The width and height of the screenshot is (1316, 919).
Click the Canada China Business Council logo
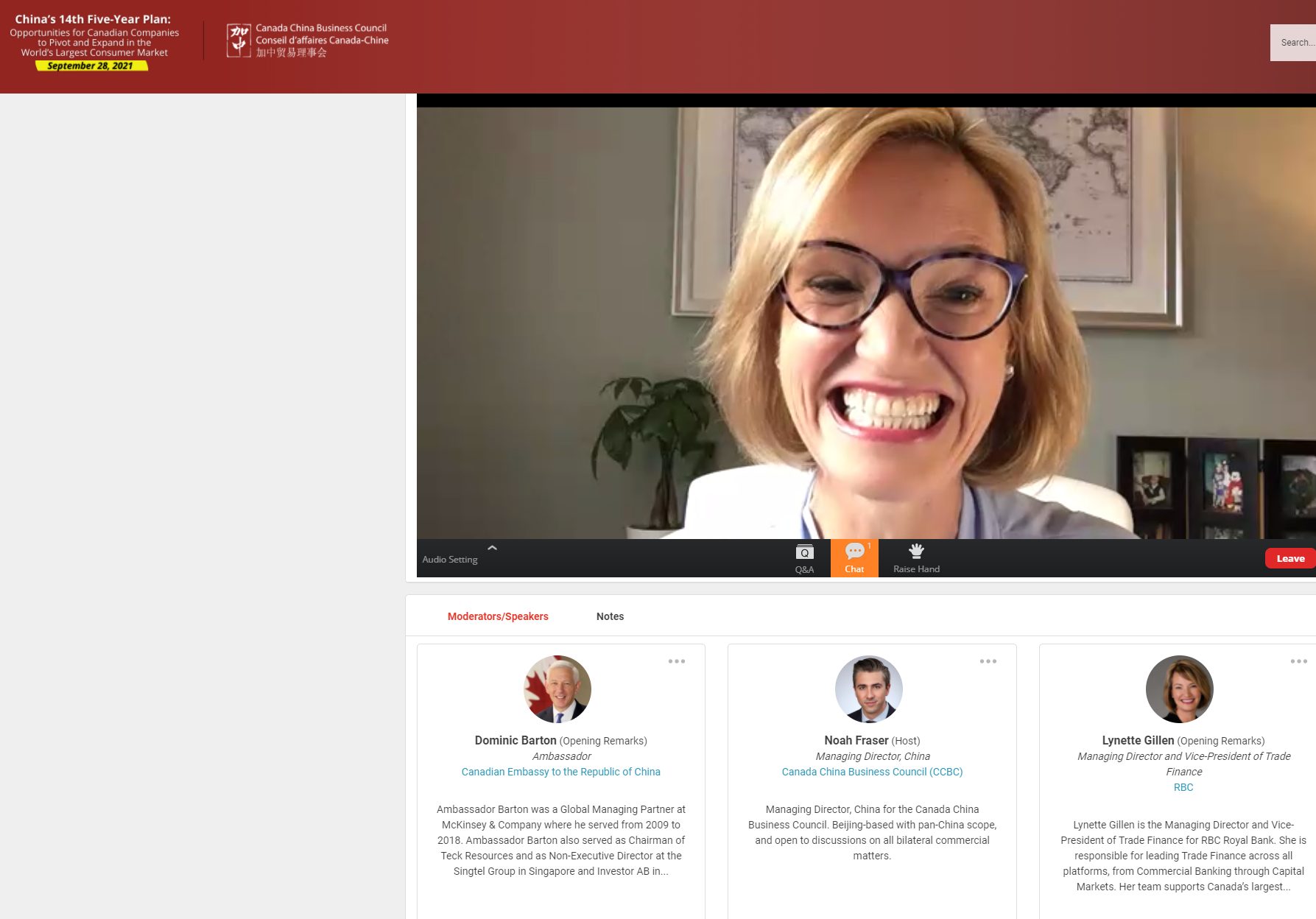click(308, 41)
